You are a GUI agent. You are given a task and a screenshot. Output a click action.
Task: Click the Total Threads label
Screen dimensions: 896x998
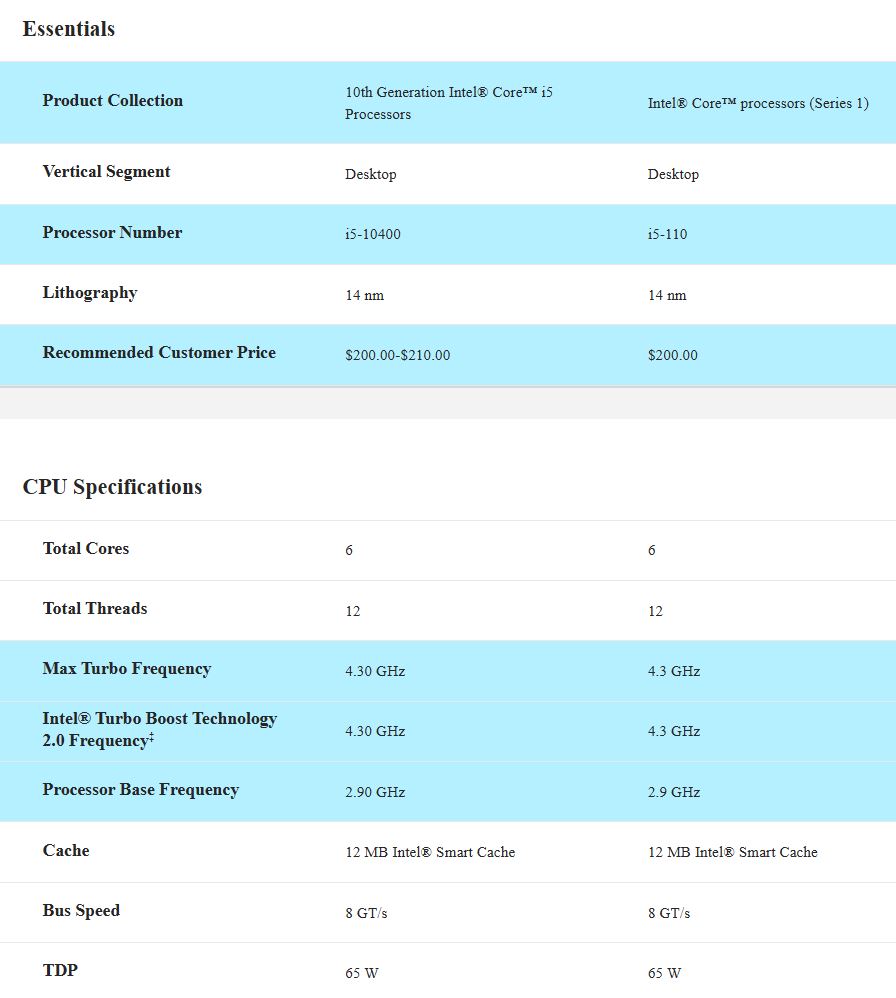point(95,608)
